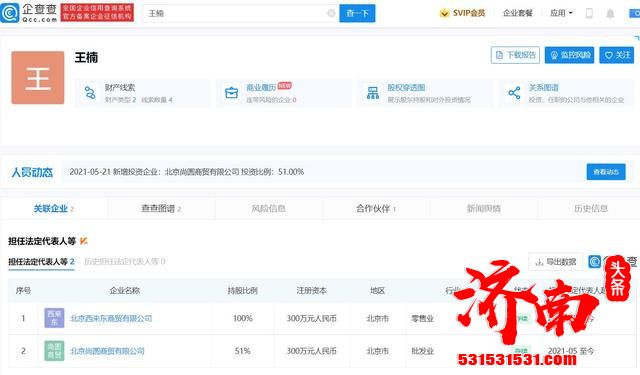Open the 股权穿透图 card title

(x=406, y=87)
